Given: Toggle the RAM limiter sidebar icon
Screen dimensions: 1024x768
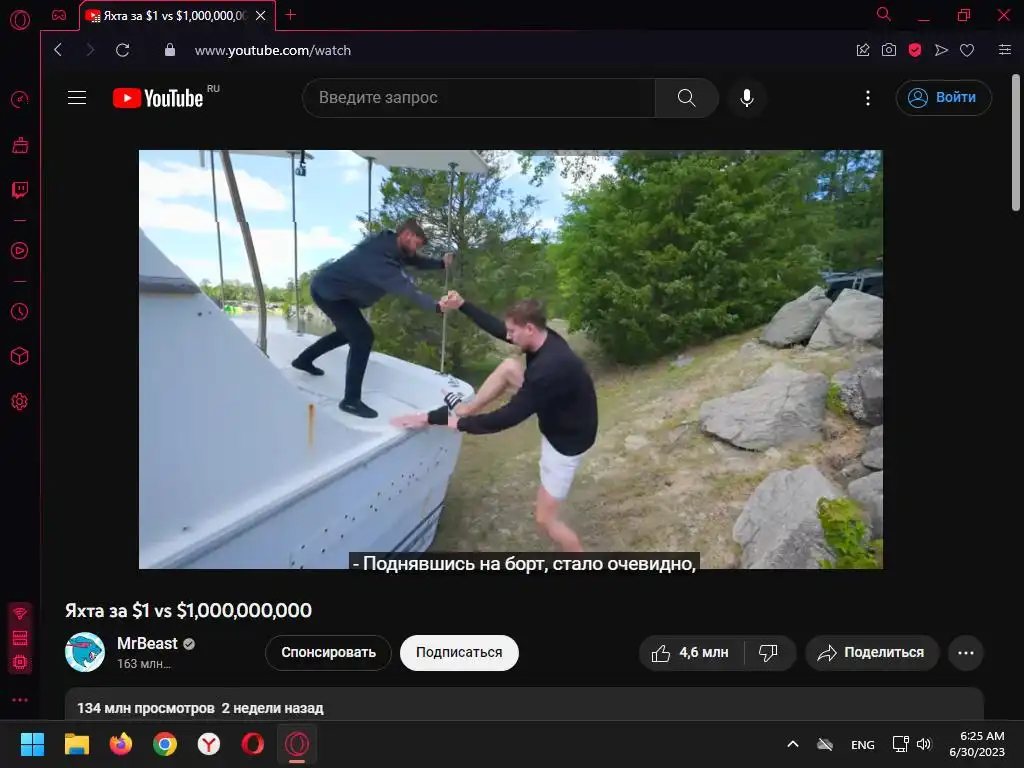Looking at the screenshot, I should coord(20,637).
